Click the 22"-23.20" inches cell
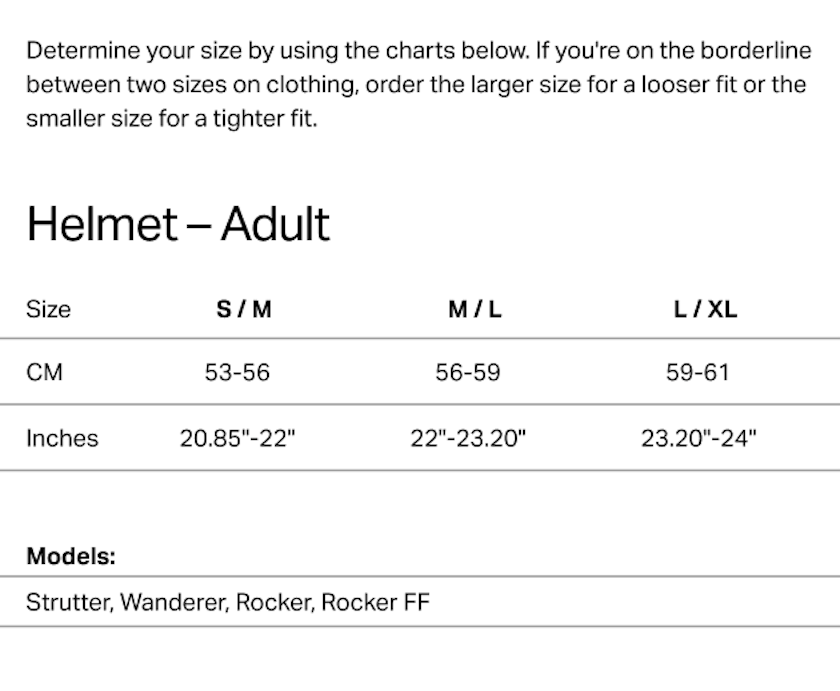 coord(468,438)
